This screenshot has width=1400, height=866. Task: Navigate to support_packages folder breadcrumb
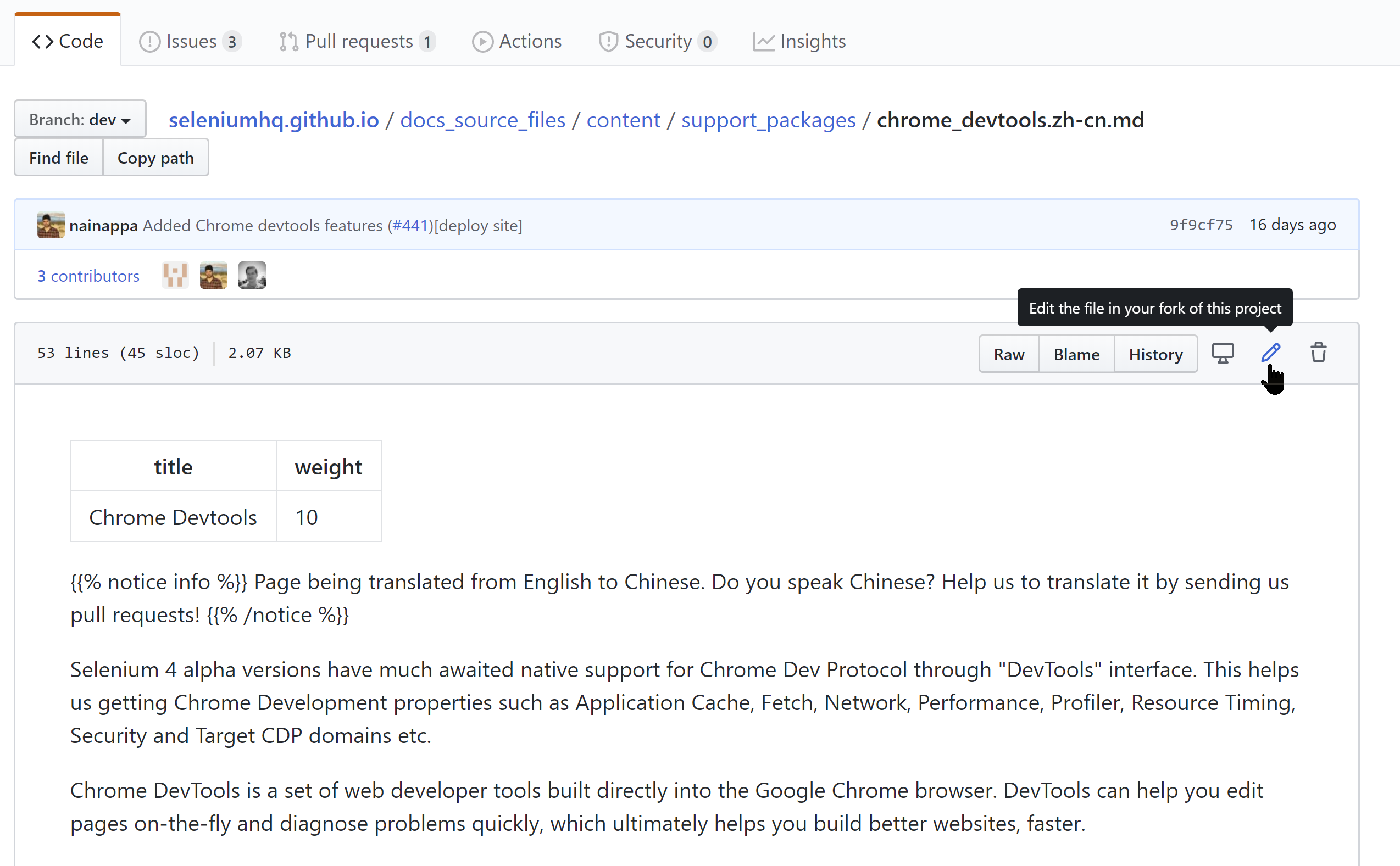point(768,120)
